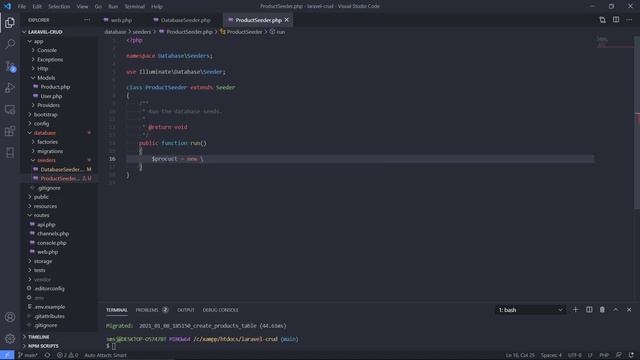Open errors and warnings status item

67,355
